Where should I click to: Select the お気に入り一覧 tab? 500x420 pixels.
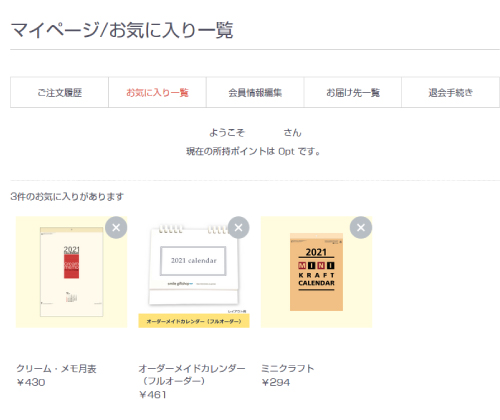coord(157,92)
